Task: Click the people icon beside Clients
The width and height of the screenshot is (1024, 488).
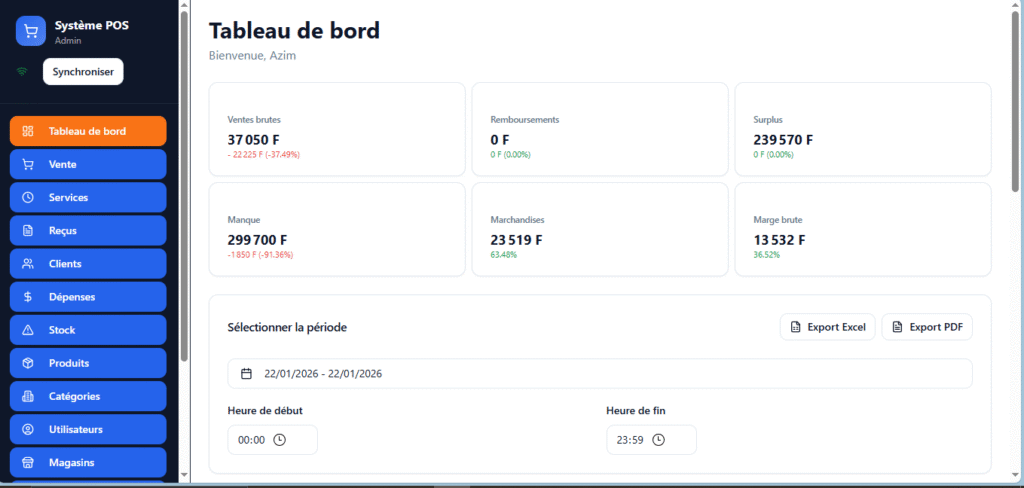Action: click(x=28, y=264)
